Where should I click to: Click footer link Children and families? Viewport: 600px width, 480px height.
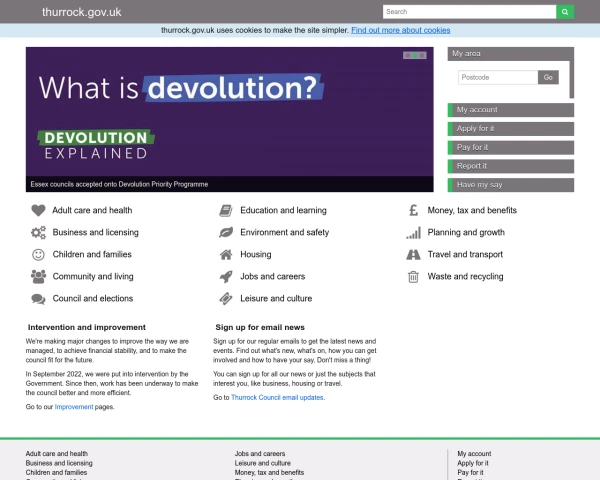coord(56,473)
